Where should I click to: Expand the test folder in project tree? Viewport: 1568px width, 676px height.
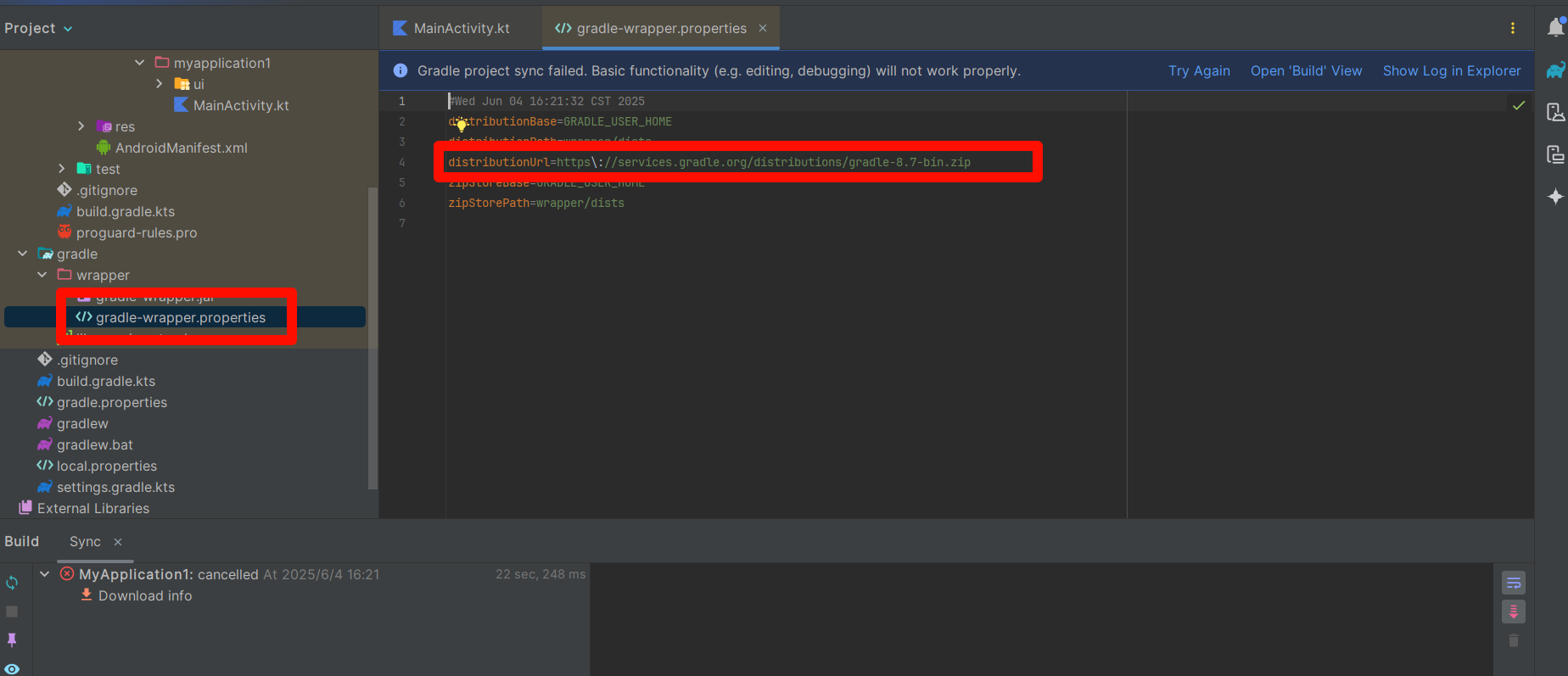pyautogui.click(x=62, y=169)
